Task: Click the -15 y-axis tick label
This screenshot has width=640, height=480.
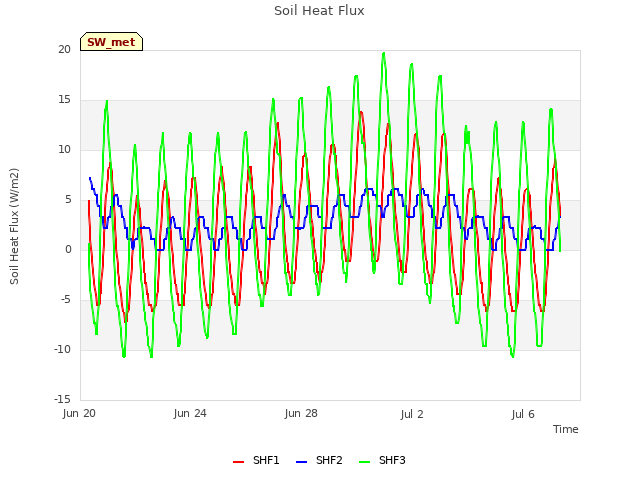Action: pos(63,399)
